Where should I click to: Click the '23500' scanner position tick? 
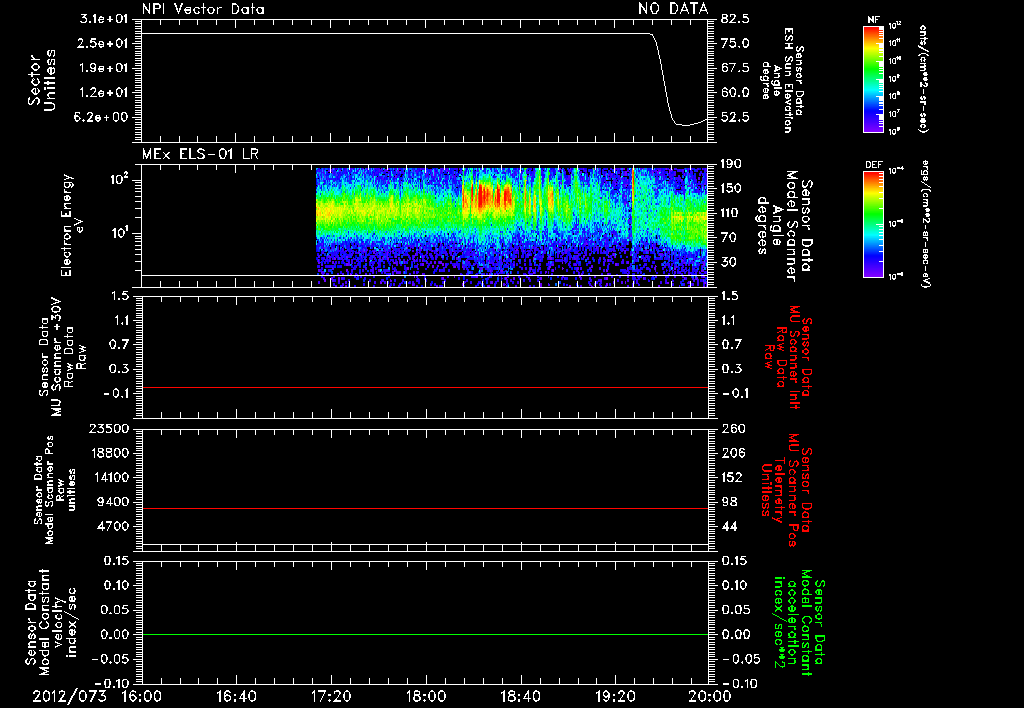(110, 428)
